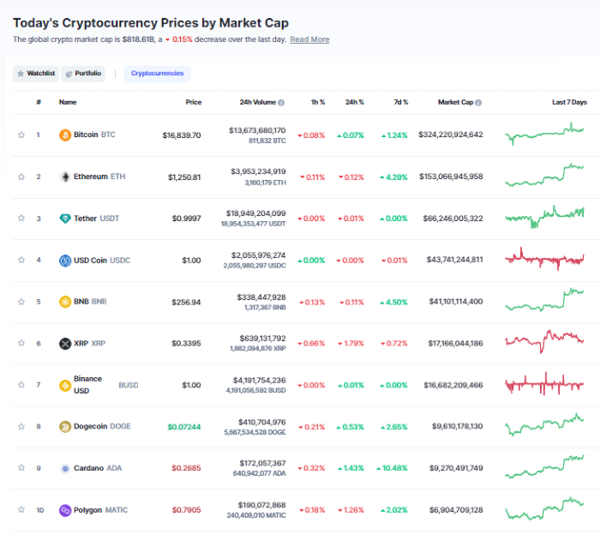
Task: Follow the Read More link
Action: point(310,39)
